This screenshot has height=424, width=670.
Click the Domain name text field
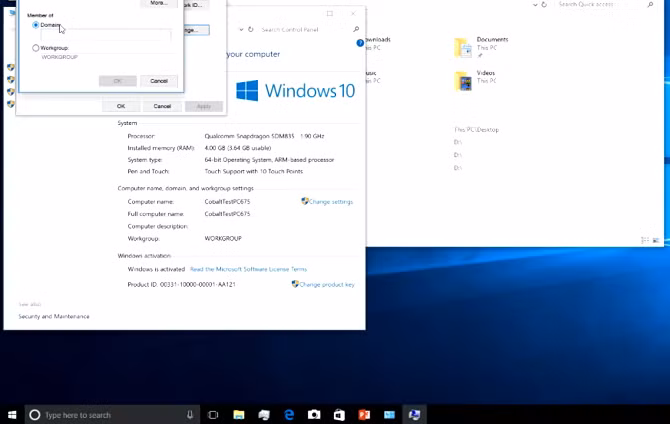point(106,35)
